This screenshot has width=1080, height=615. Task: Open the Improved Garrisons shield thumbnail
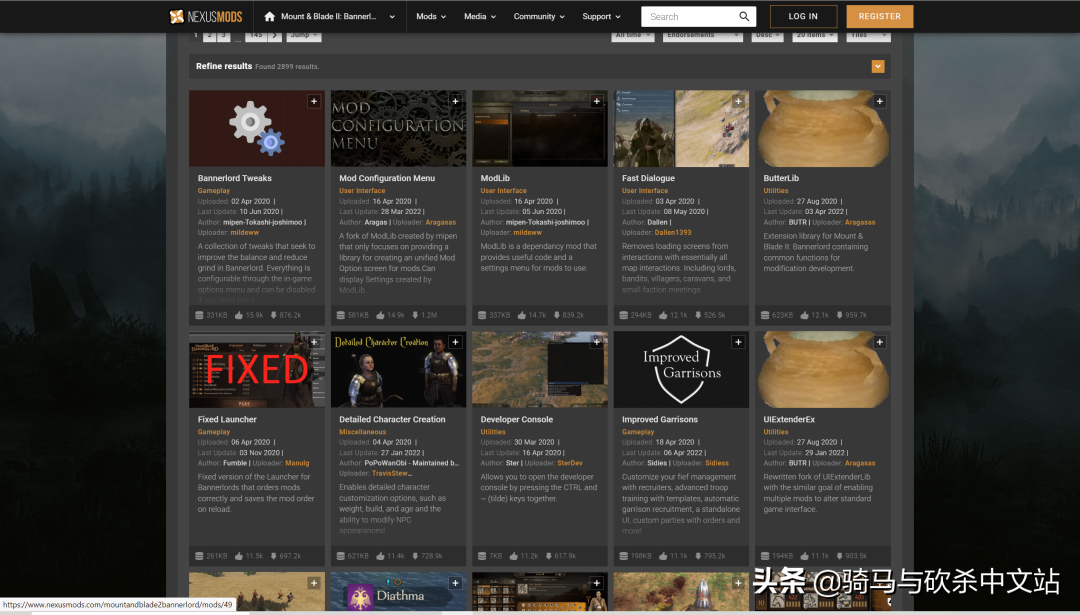coord(681,370)
